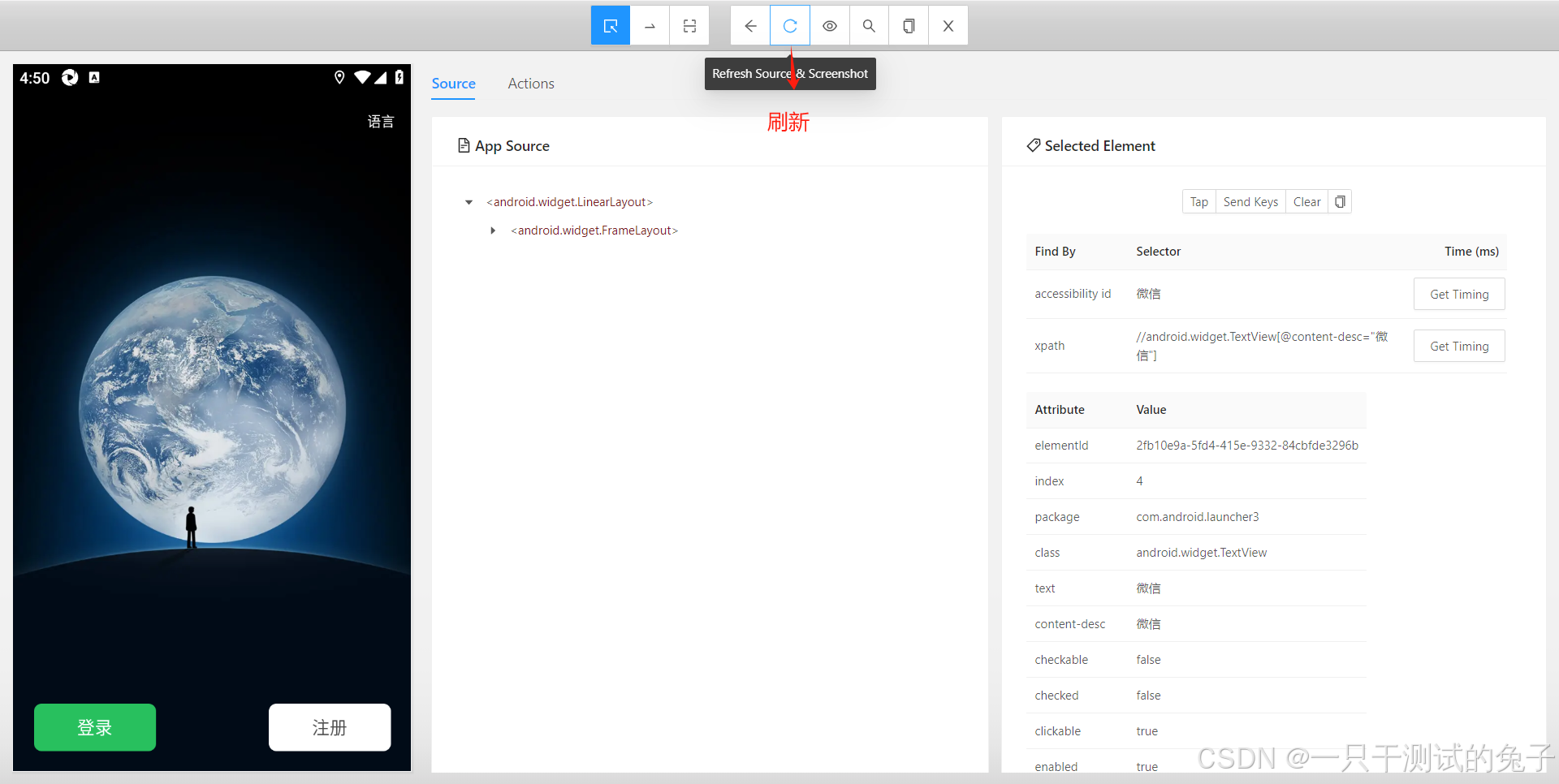The width and height of the screenshot is (1559, 784).
Task: Click the checked value false
Action: 1148,696
